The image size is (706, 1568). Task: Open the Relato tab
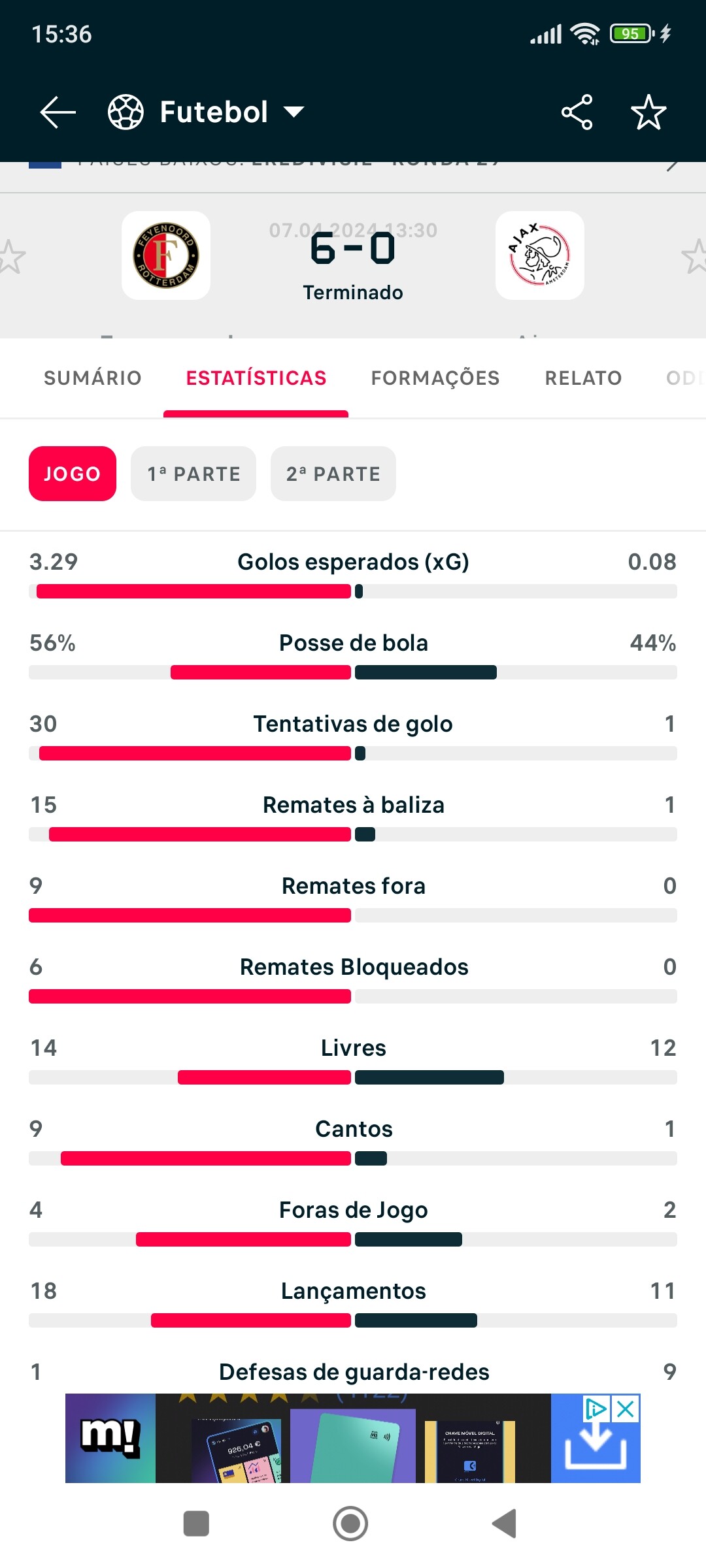(x=583, y=378)
